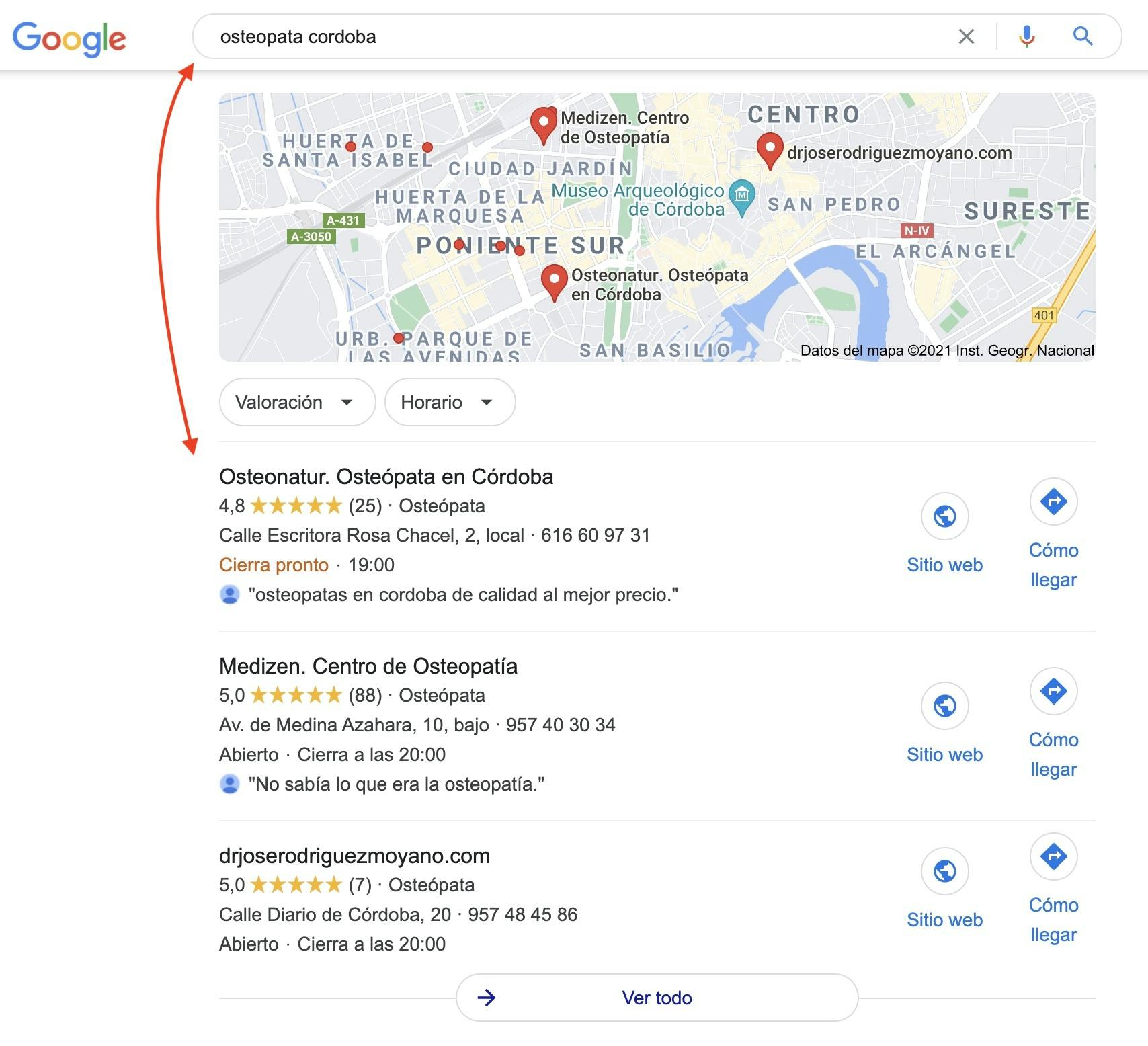Open the Medizen. Centro de Osteopatía listing
Screen dimensions: 1148x1046
tap(368, 666)
